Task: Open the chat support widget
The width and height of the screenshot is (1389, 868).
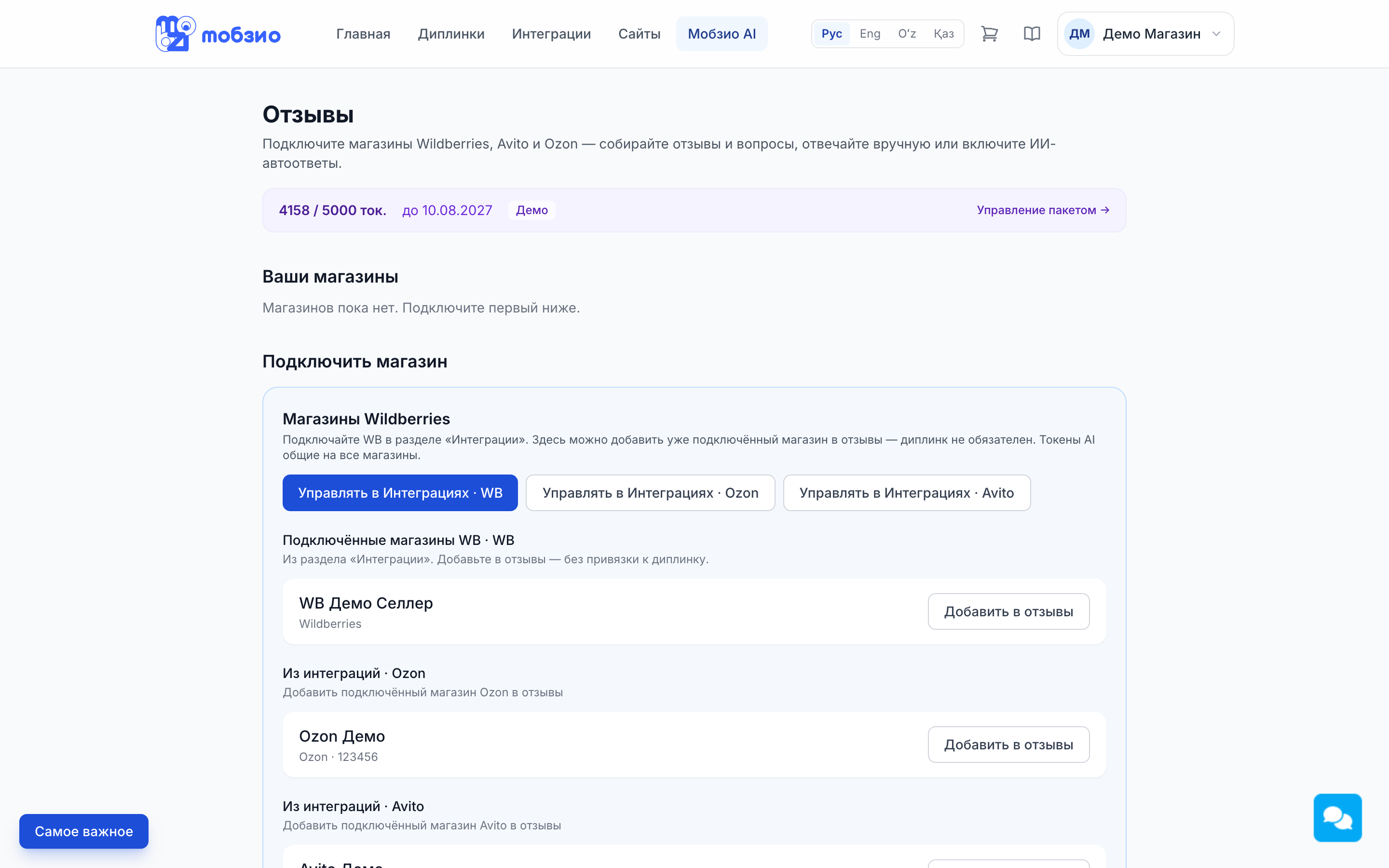Action: coord(1337,817)
